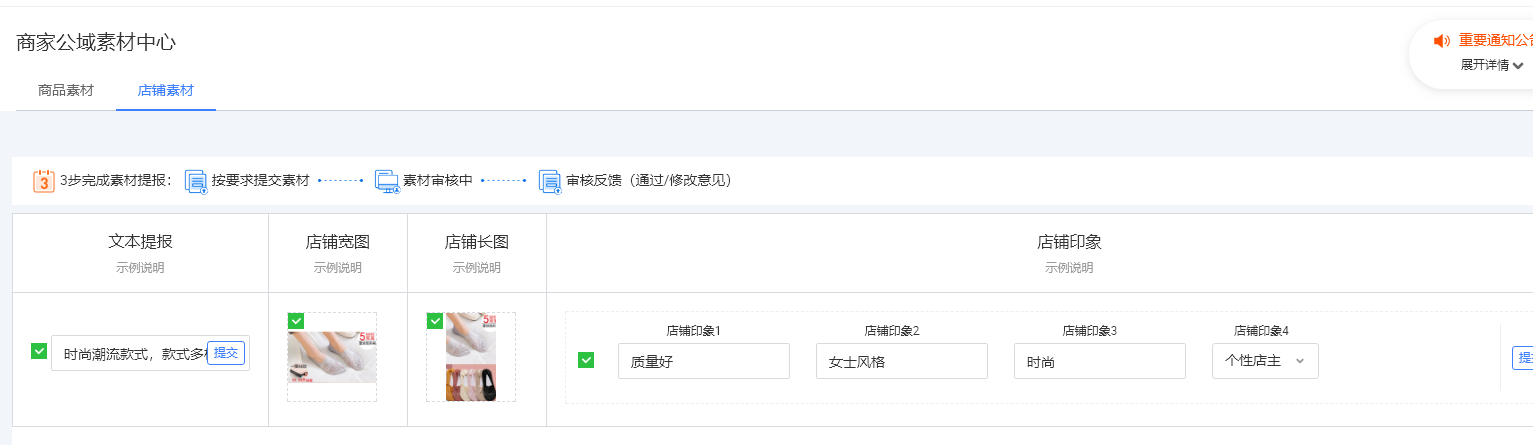Select the 店铺素材 tab
Viewport: 1533px width, 445px height.
point(166,90)
